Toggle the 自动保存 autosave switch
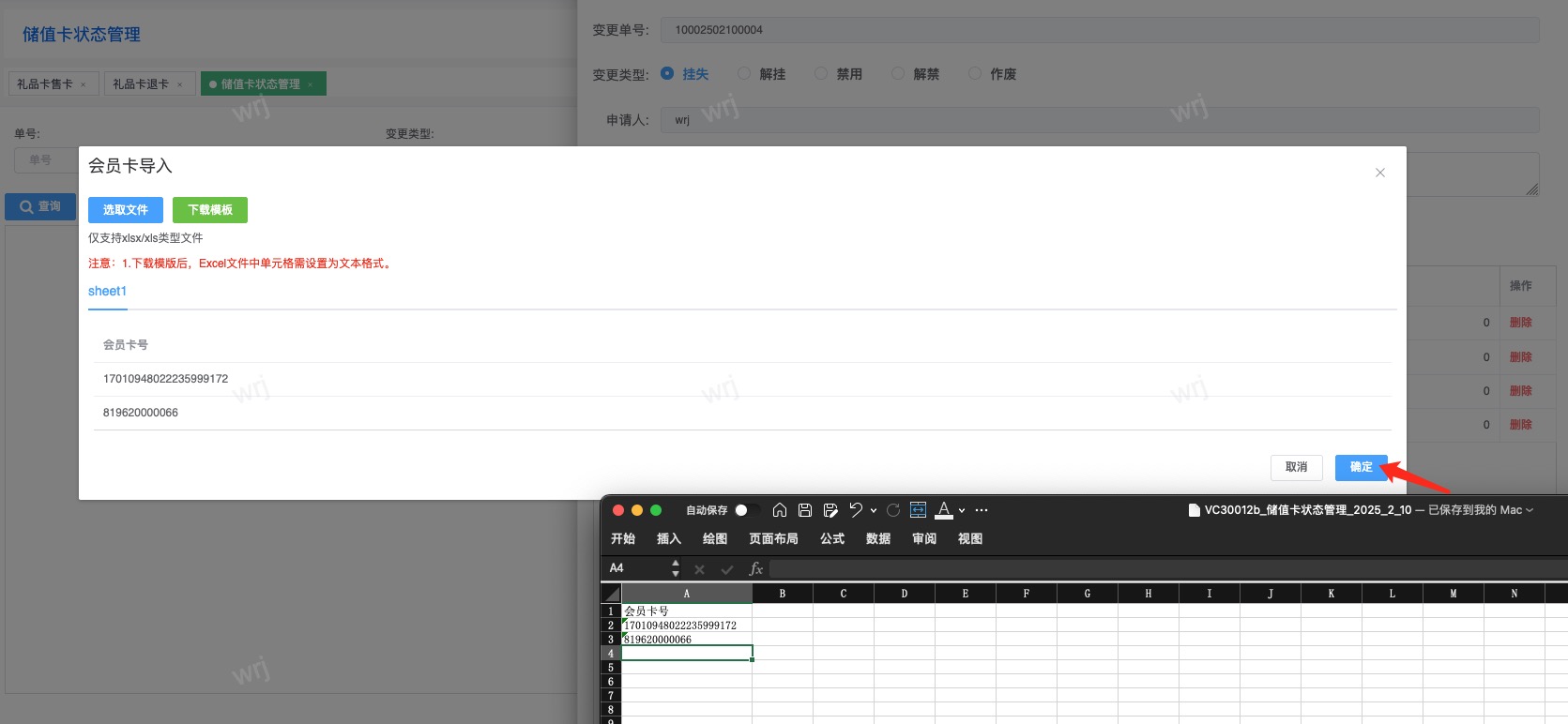The width and height of the screenshot is (1568, 724). click(746, 510)
